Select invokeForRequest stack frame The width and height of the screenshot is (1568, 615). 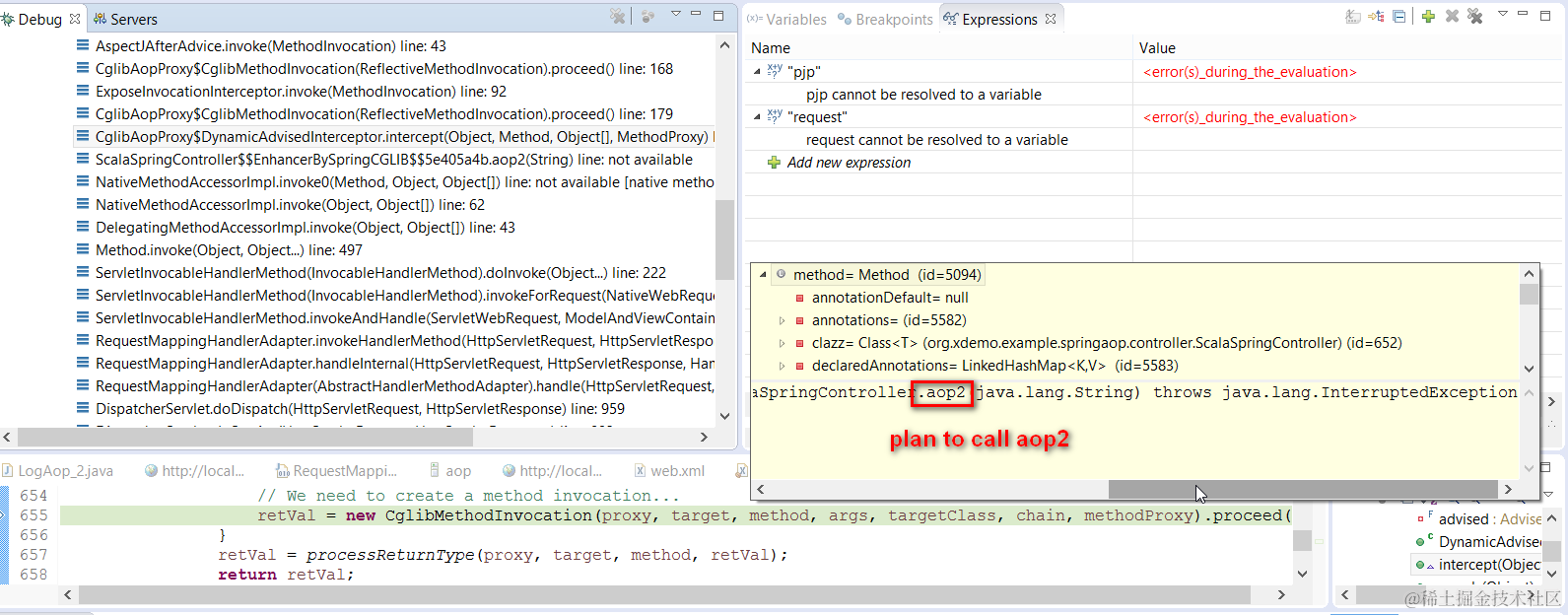pos(394,296)
